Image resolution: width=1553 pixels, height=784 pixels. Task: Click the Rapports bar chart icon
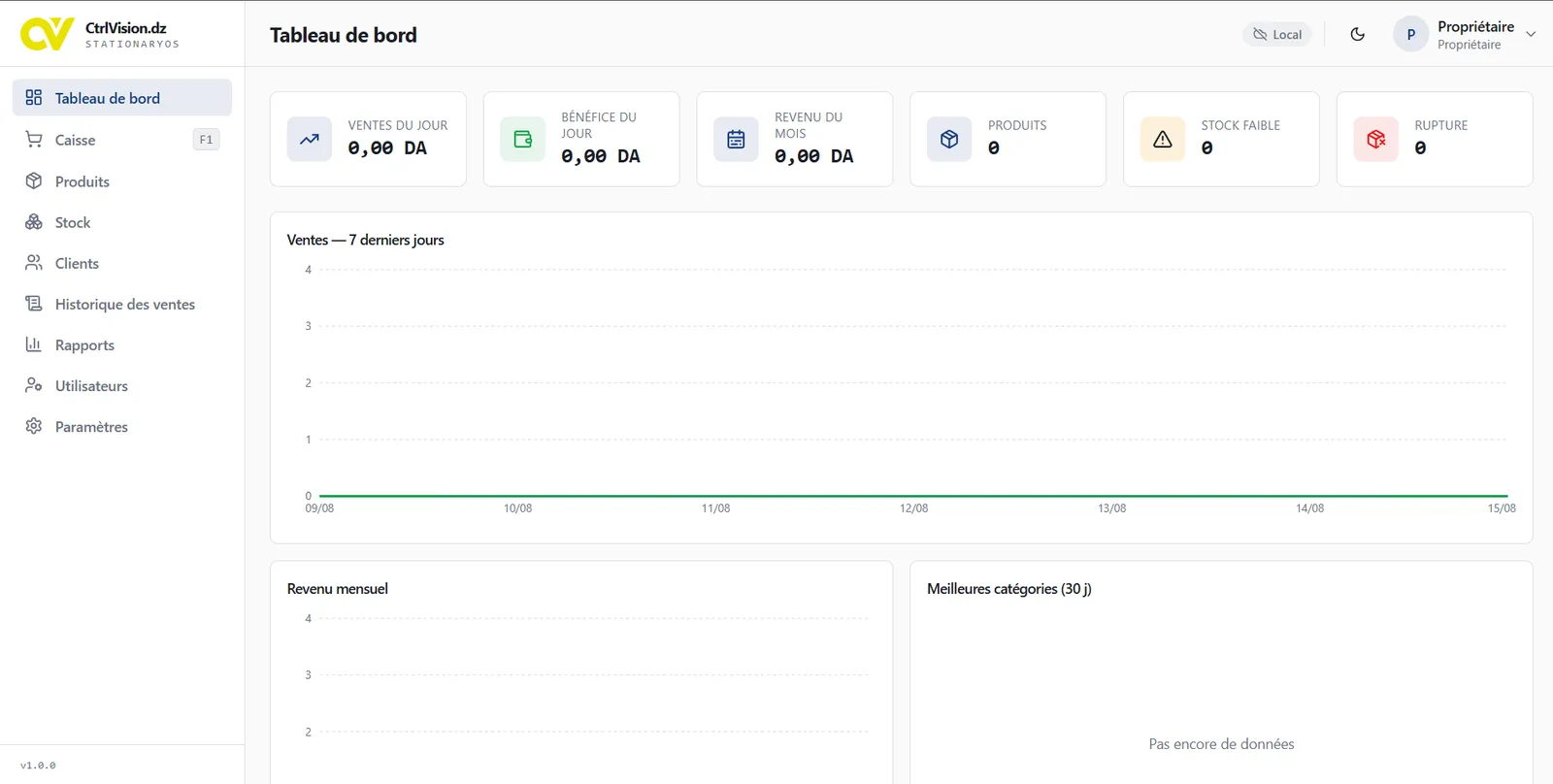[x=34, y=344]
